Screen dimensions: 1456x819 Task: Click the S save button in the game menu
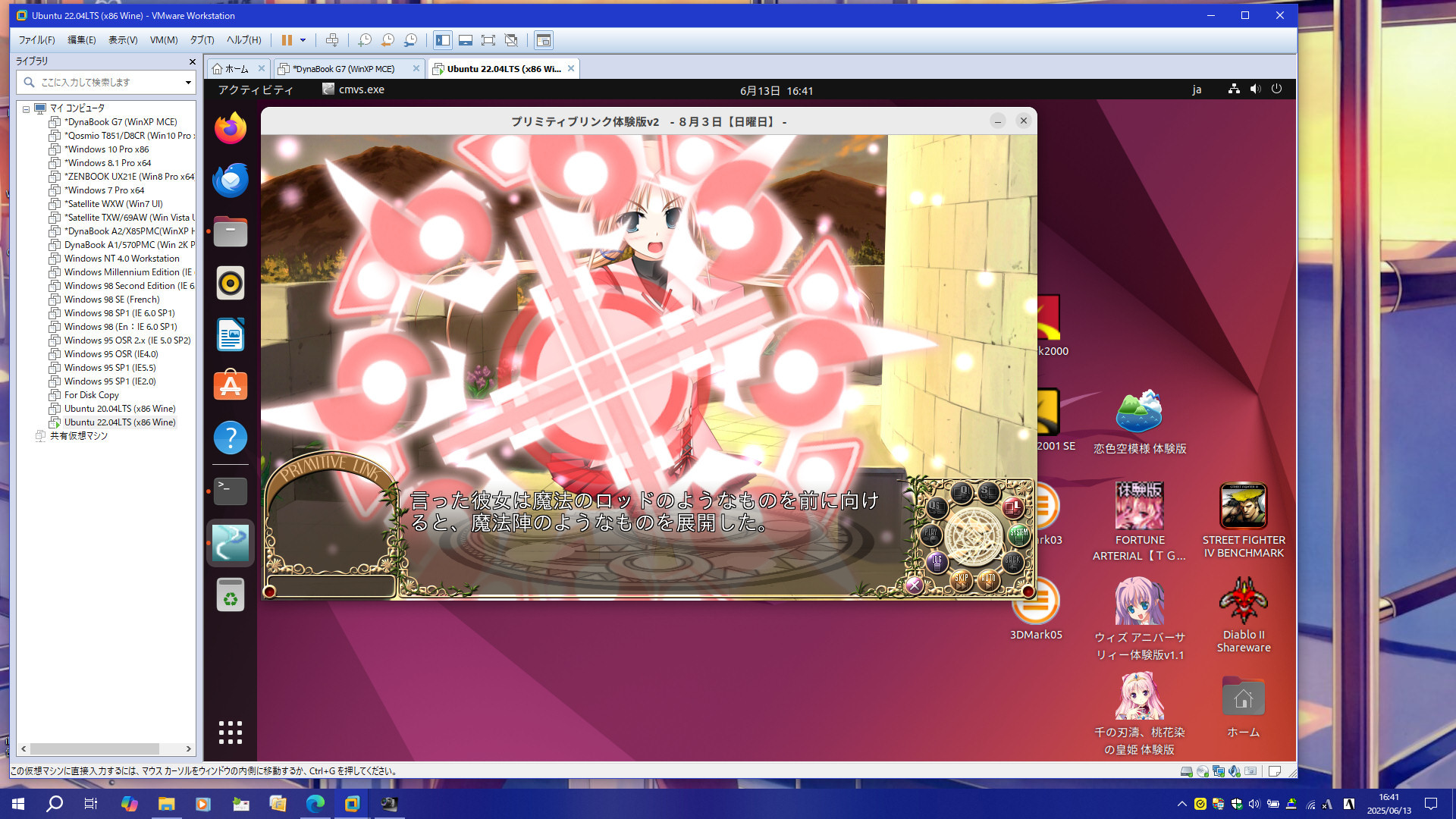click(987, 492)
